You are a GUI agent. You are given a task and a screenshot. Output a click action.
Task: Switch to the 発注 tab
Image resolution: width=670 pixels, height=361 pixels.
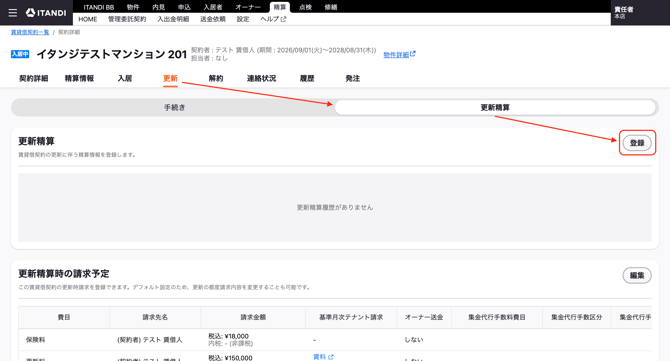point(353,79)
